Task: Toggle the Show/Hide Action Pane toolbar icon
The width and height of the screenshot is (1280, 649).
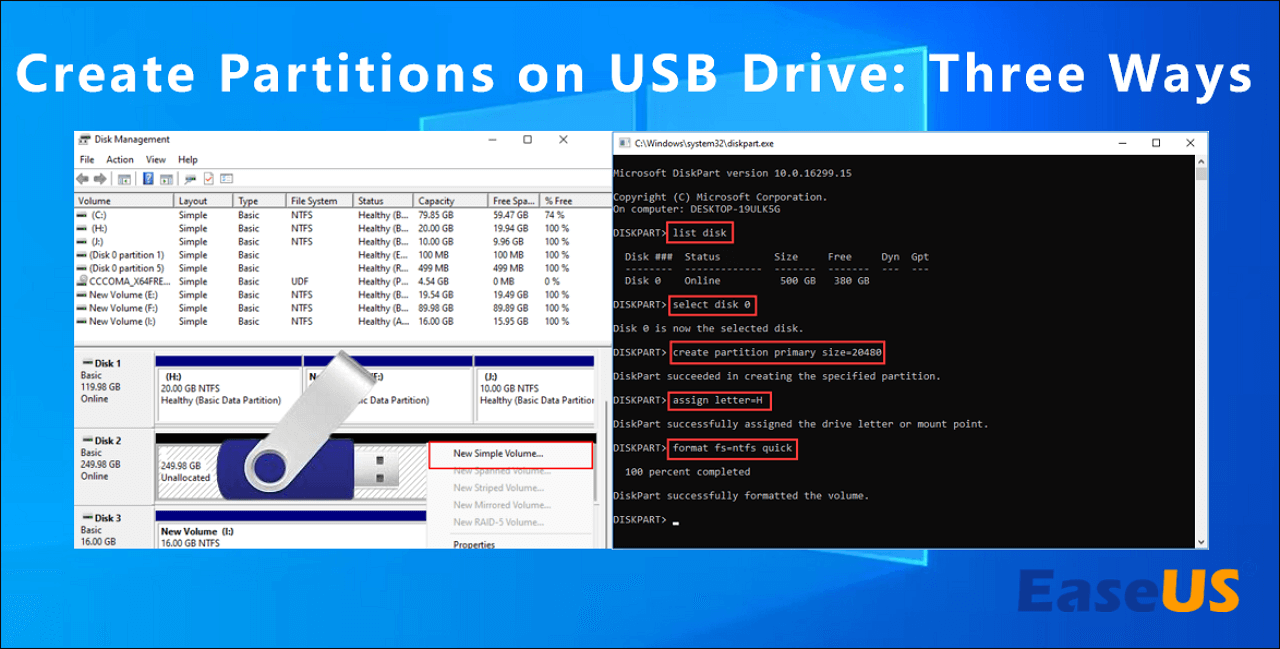Action: [x=166, y=180]
